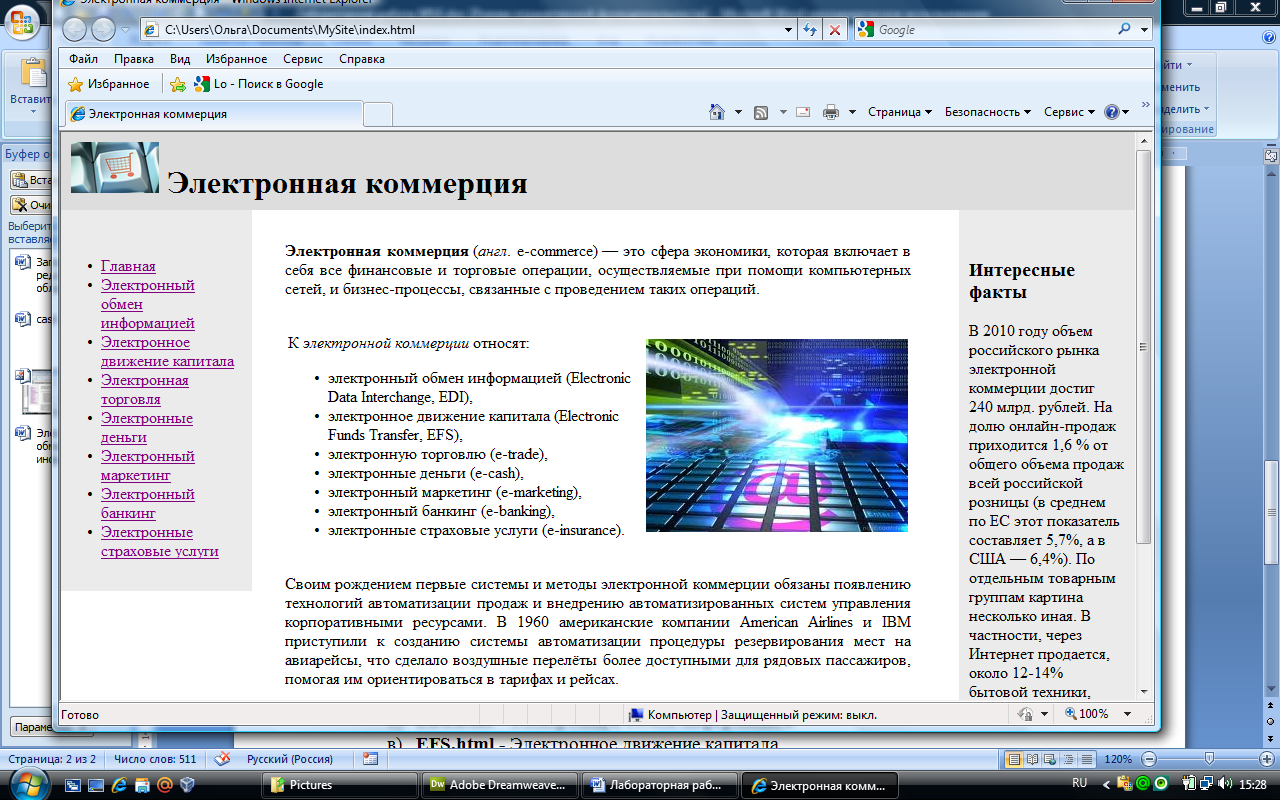
Task: Click the blue Help icon in command bar
Action: click(1111, 112)
